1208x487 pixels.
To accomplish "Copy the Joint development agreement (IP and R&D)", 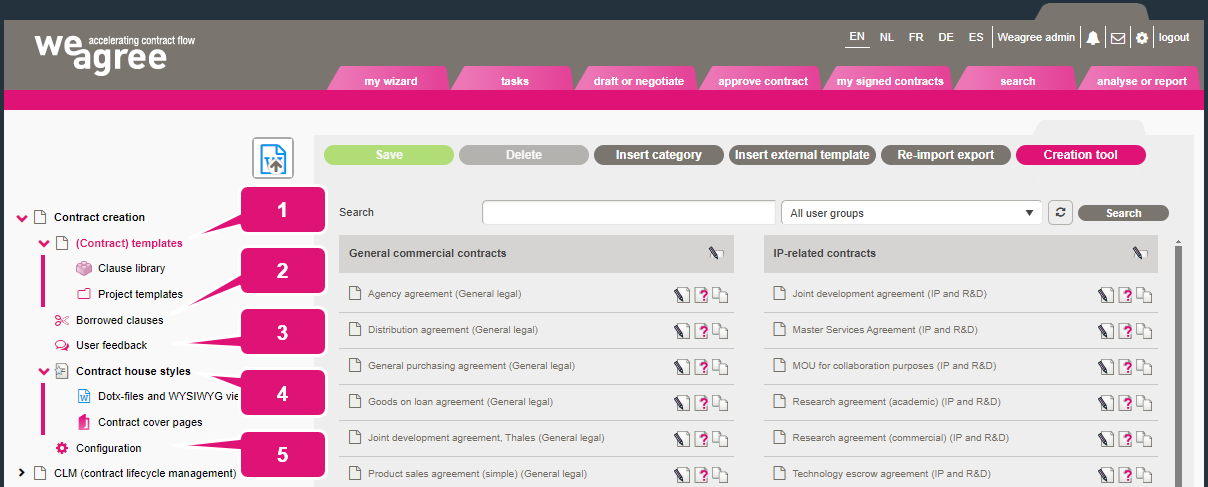I will (x=1145, y=295).
